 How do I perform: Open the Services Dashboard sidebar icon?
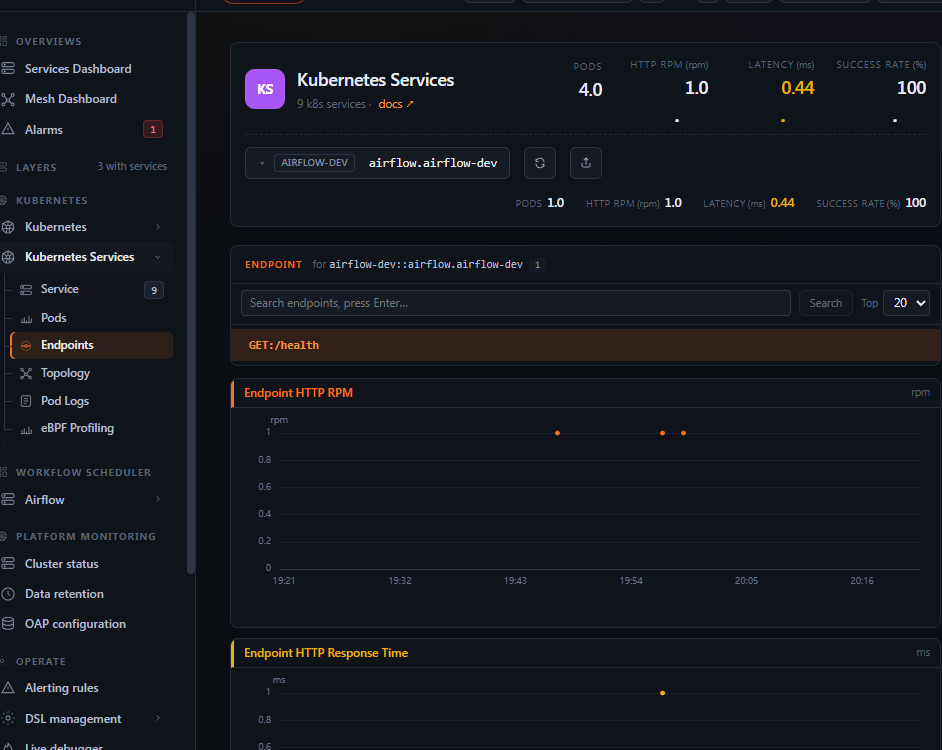click(x=8, y=69)
